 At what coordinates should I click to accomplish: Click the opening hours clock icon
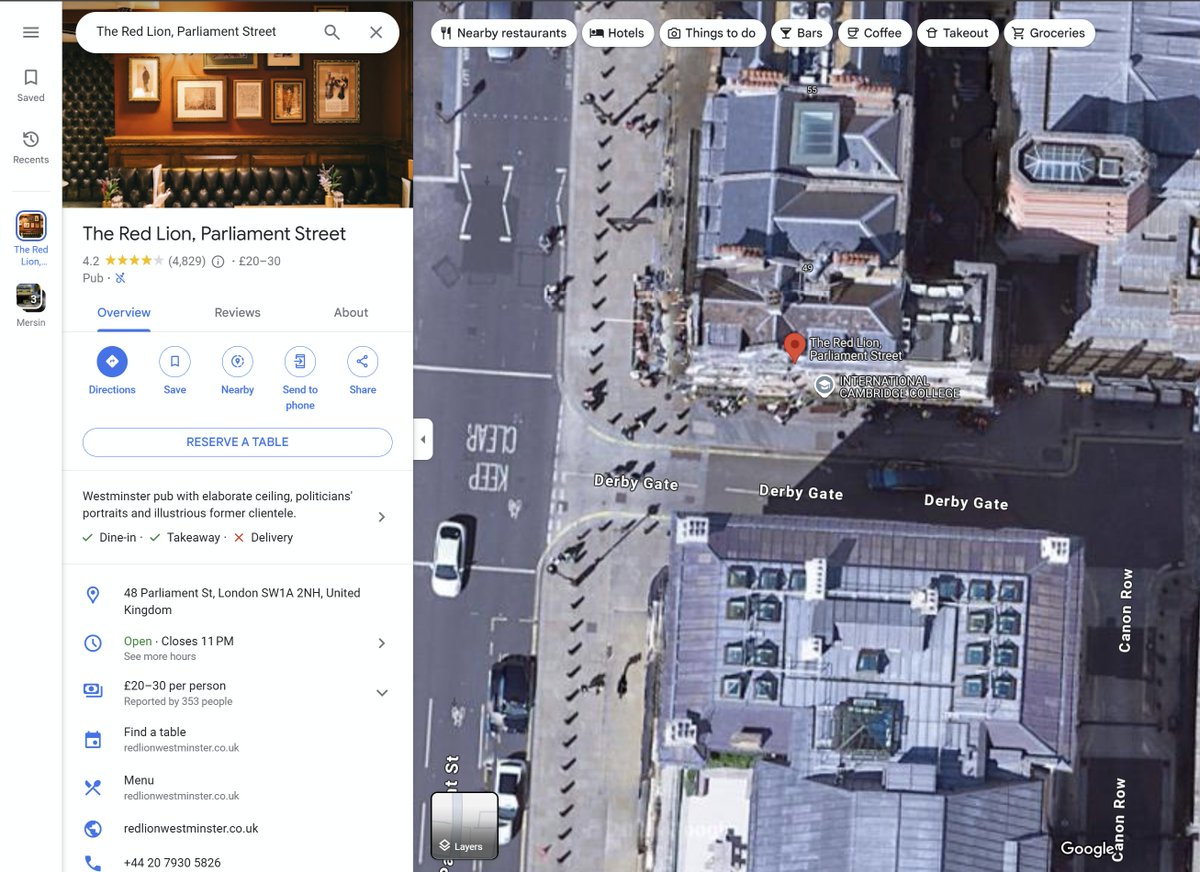point(93,643)
